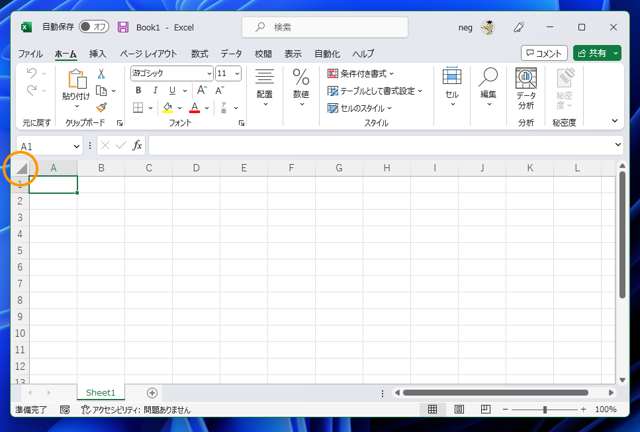Open the font name dropdown 游ゴシック
The width and height of the screenshot is (640, 432).
click(209, 73)
